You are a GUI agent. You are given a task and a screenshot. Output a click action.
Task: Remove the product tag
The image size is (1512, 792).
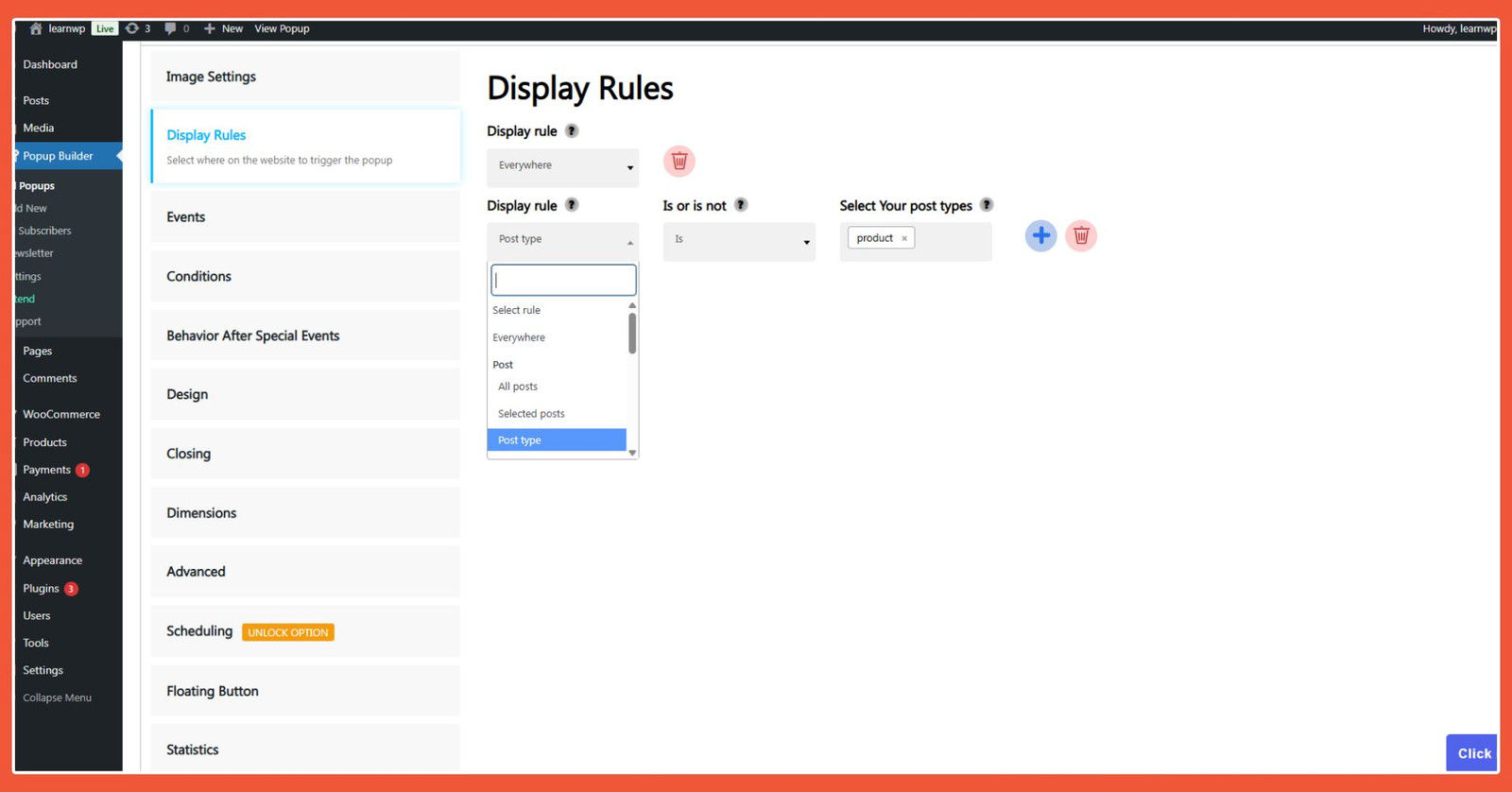pyautogui.click(x=904, y=238)
